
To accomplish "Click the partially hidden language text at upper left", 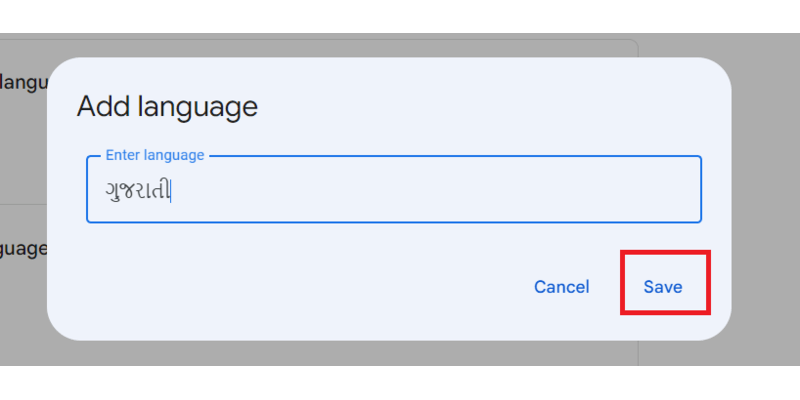I will (22, 82).
